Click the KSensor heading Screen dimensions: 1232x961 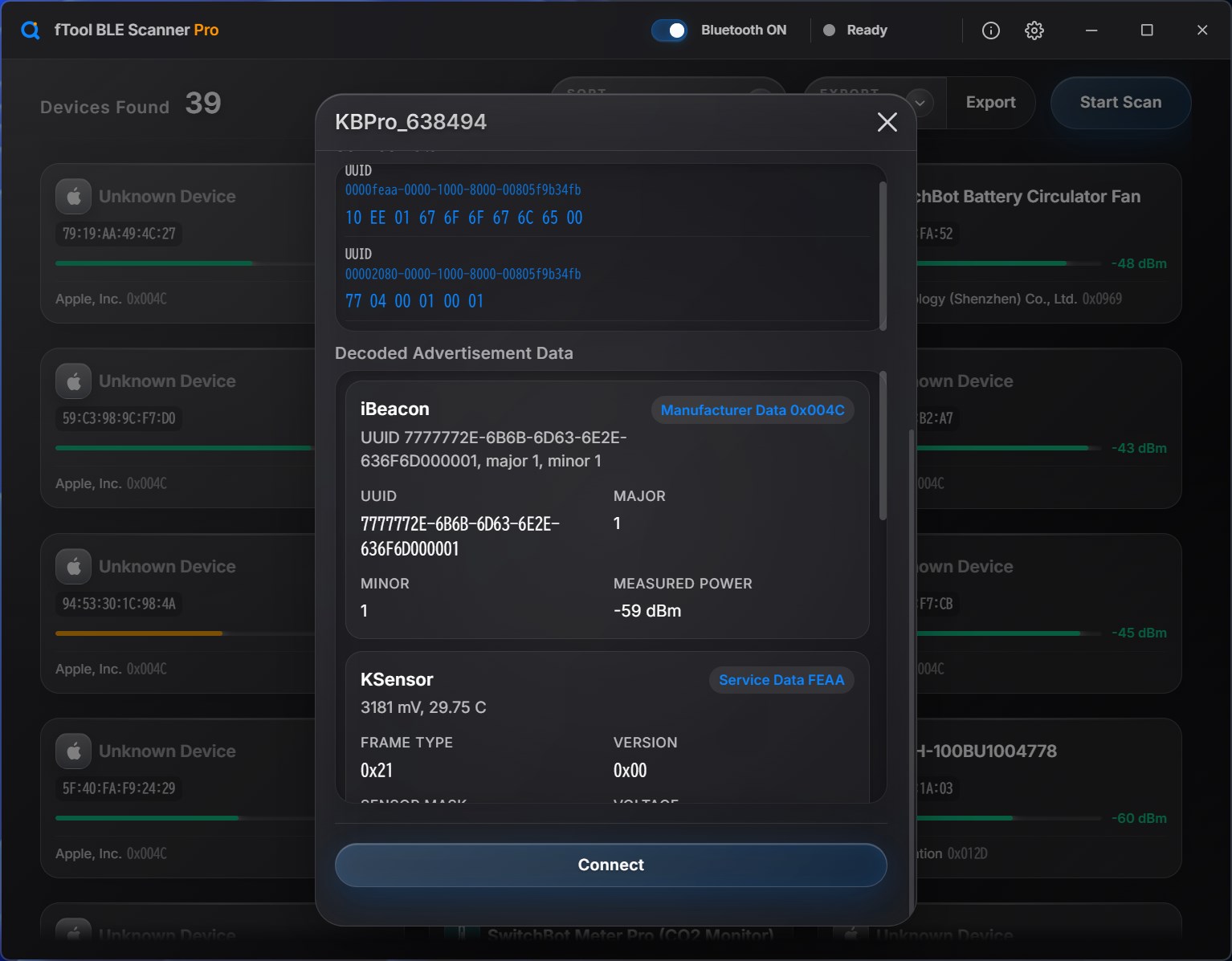pyautogui.click(x=397, y=679)
